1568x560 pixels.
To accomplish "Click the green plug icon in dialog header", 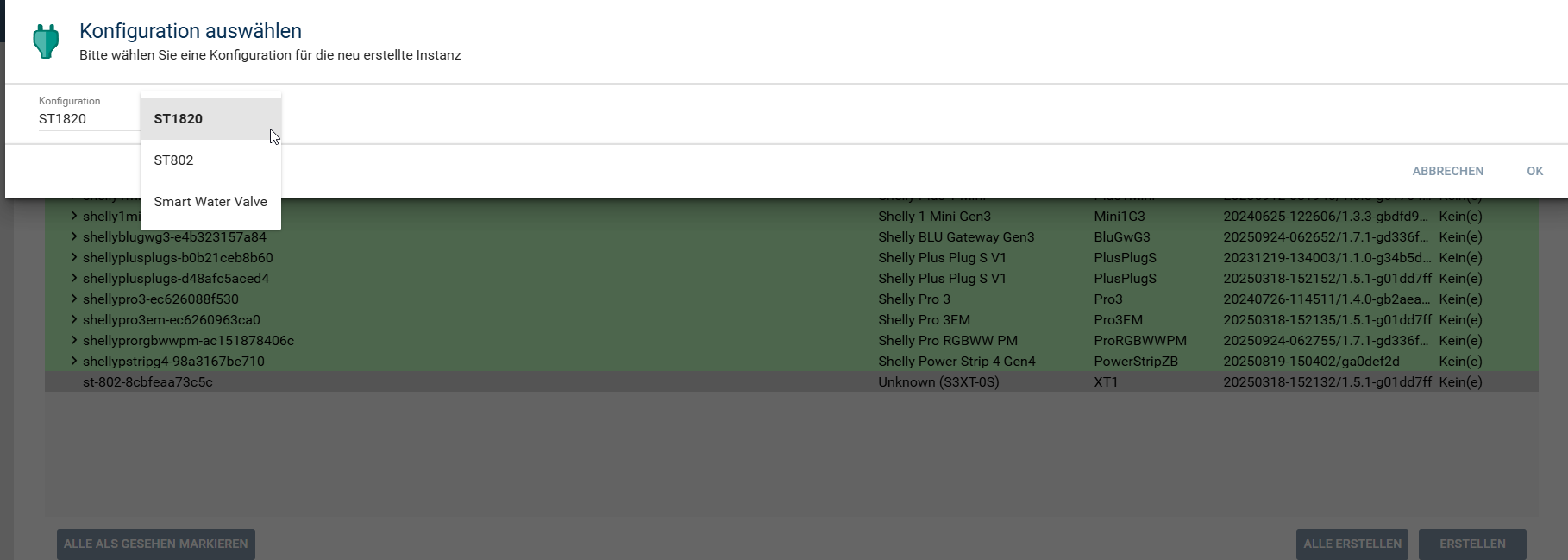I will [46, 41].
